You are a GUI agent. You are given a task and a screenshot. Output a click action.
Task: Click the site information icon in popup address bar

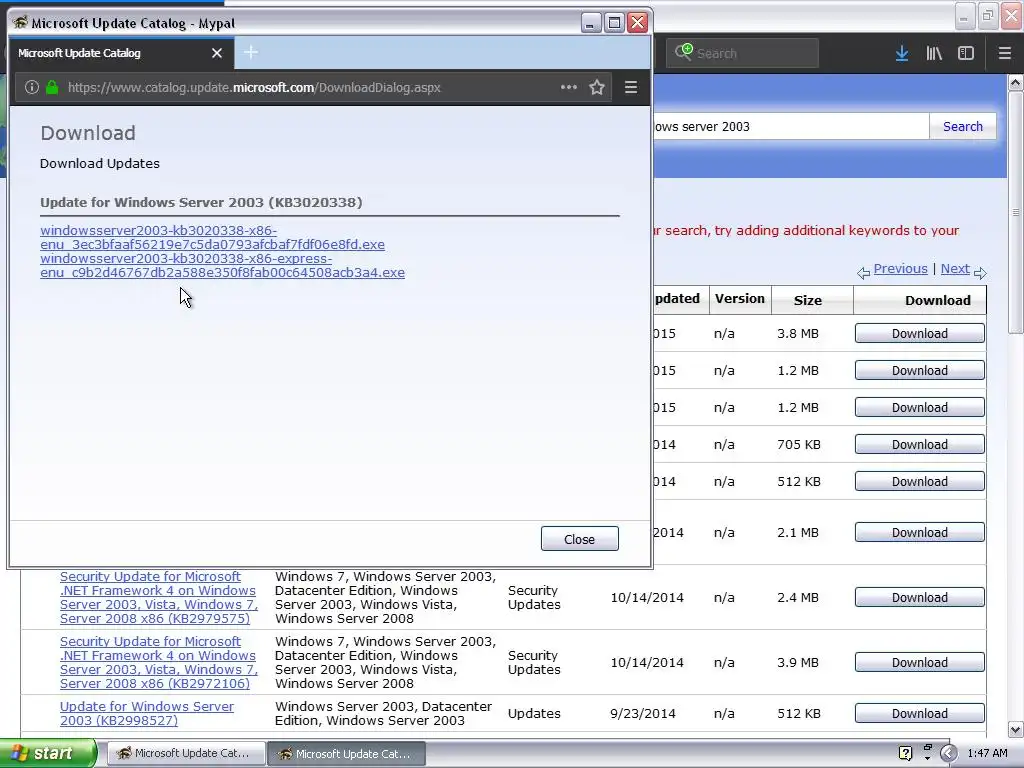tap(31, 88)
